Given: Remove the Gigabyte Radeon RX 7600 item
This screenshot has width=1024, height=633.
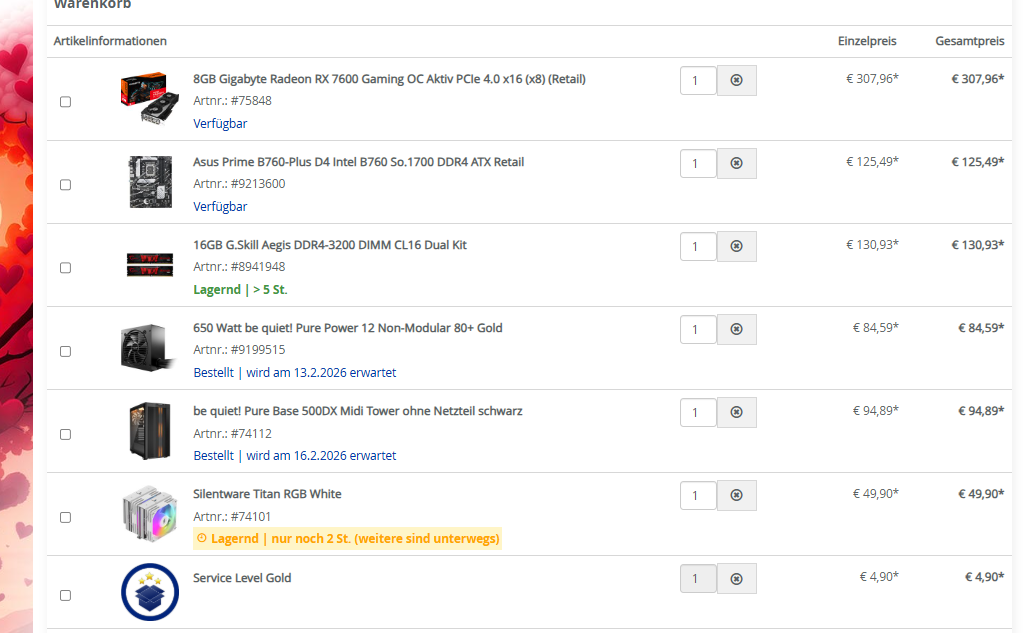Looking at the screenshot, I should pos(736,80).
